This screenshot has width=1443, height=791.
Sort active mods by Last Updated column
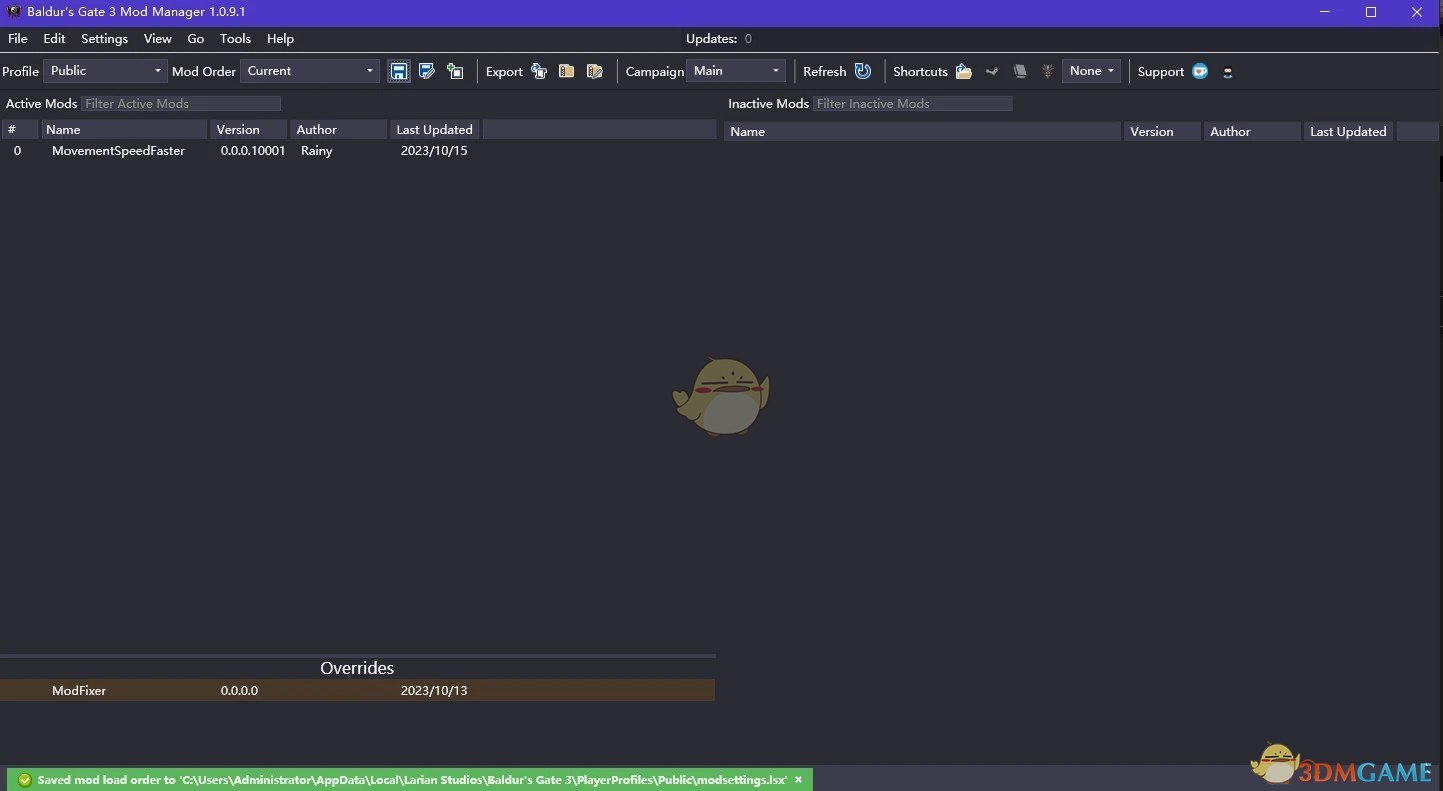(x=434, y=129)
